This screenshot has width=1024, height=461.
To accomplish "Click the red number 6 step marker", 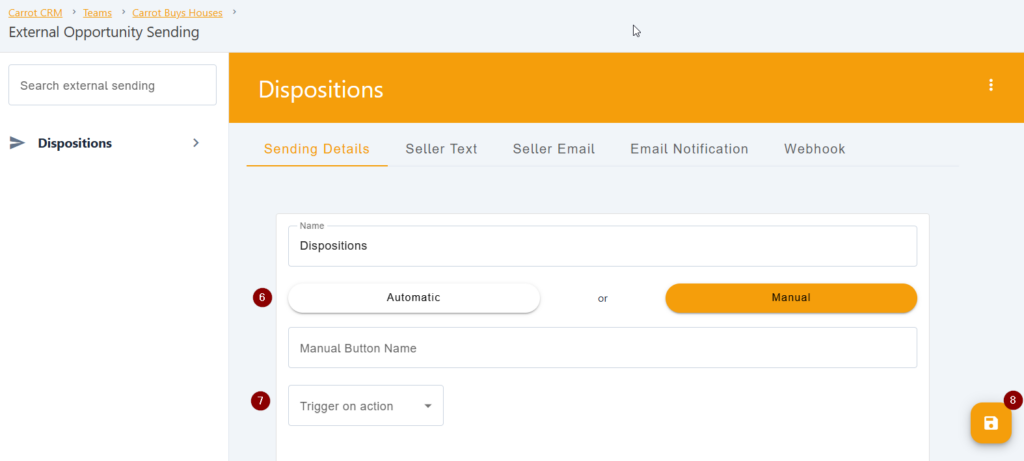I will coord(262,298).
